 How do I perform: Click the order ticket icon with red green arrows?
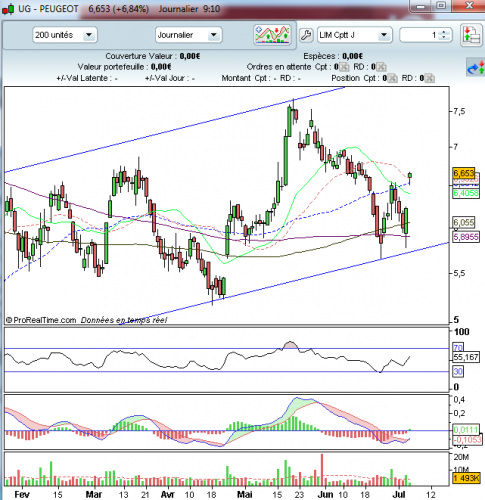[471, 35]
